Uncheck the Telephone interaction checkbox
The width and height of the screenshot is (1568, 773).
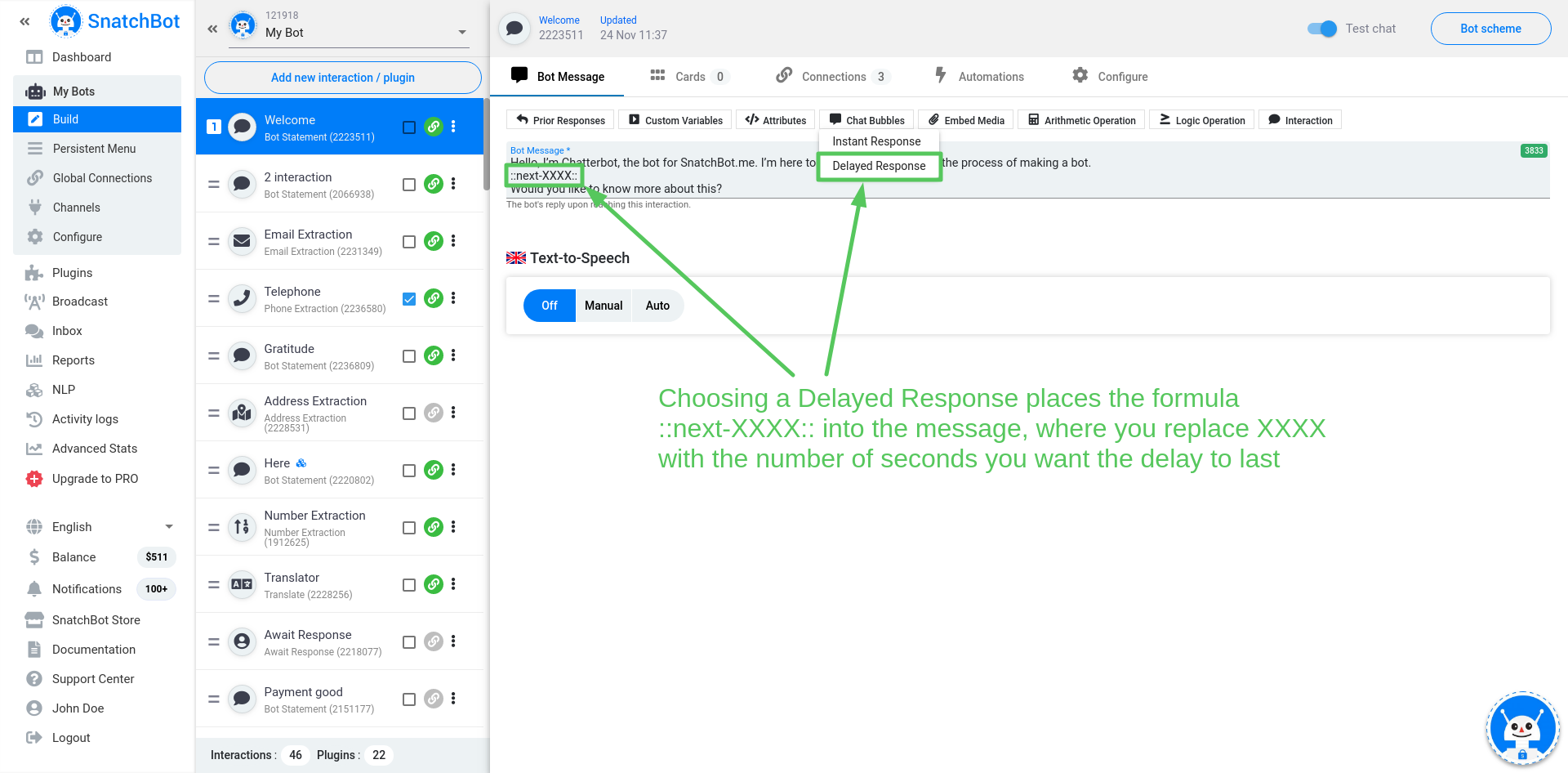[409, 299]
